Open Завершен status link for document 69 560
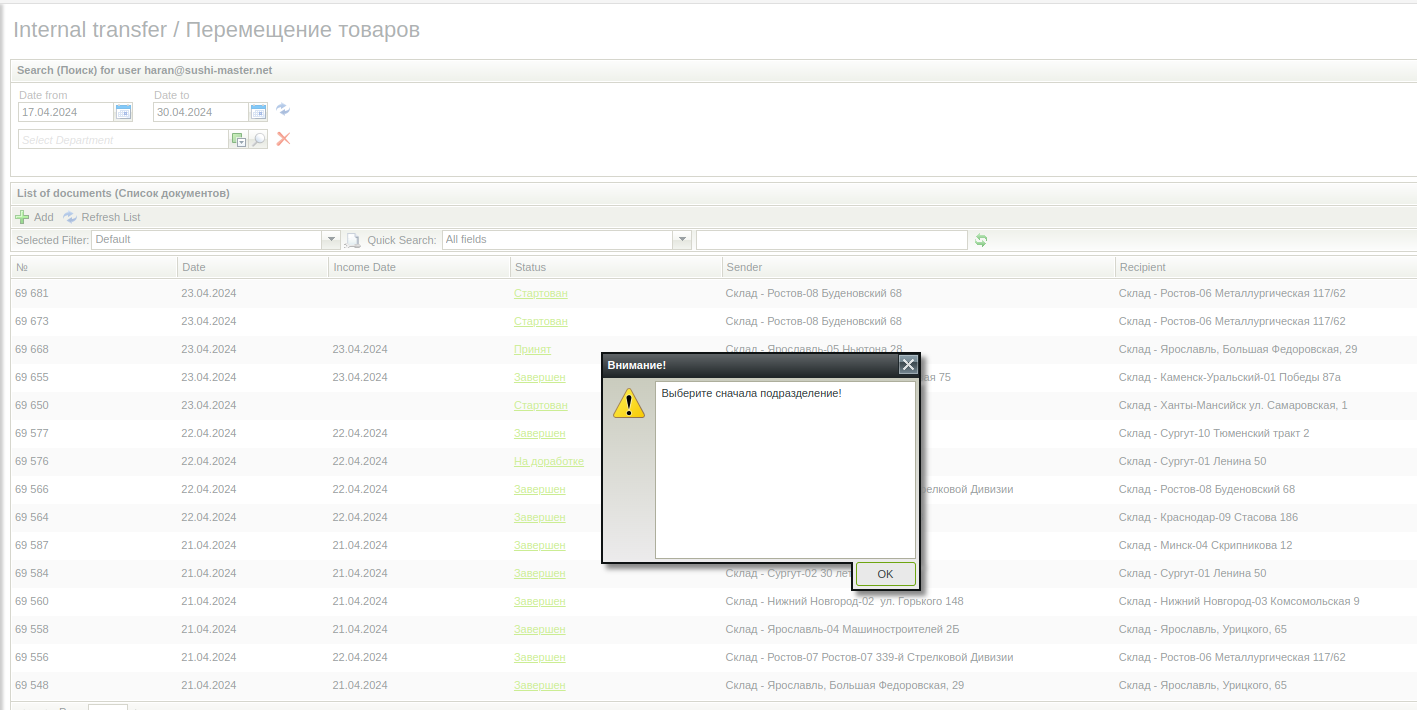The width and height of the screenshot is (1417, 710). coord(539,601)
